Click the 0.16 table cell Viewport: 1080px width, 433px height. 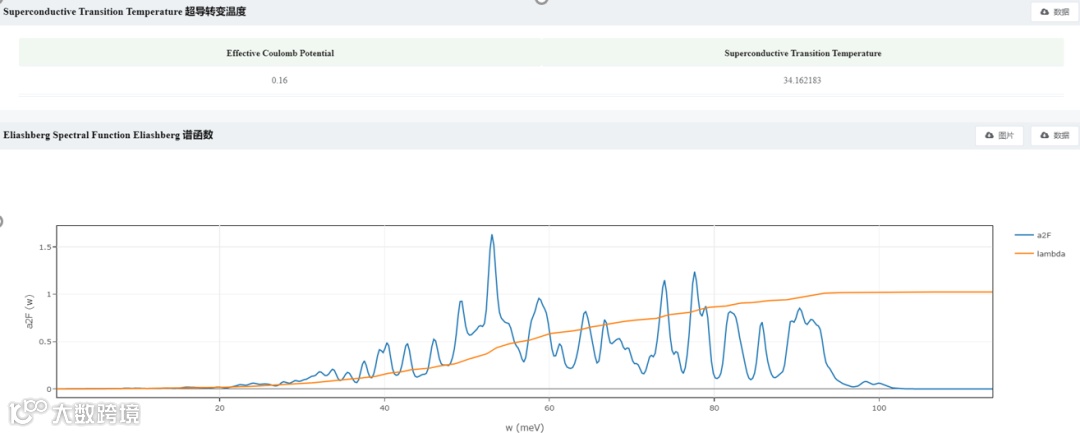point(280,81)
